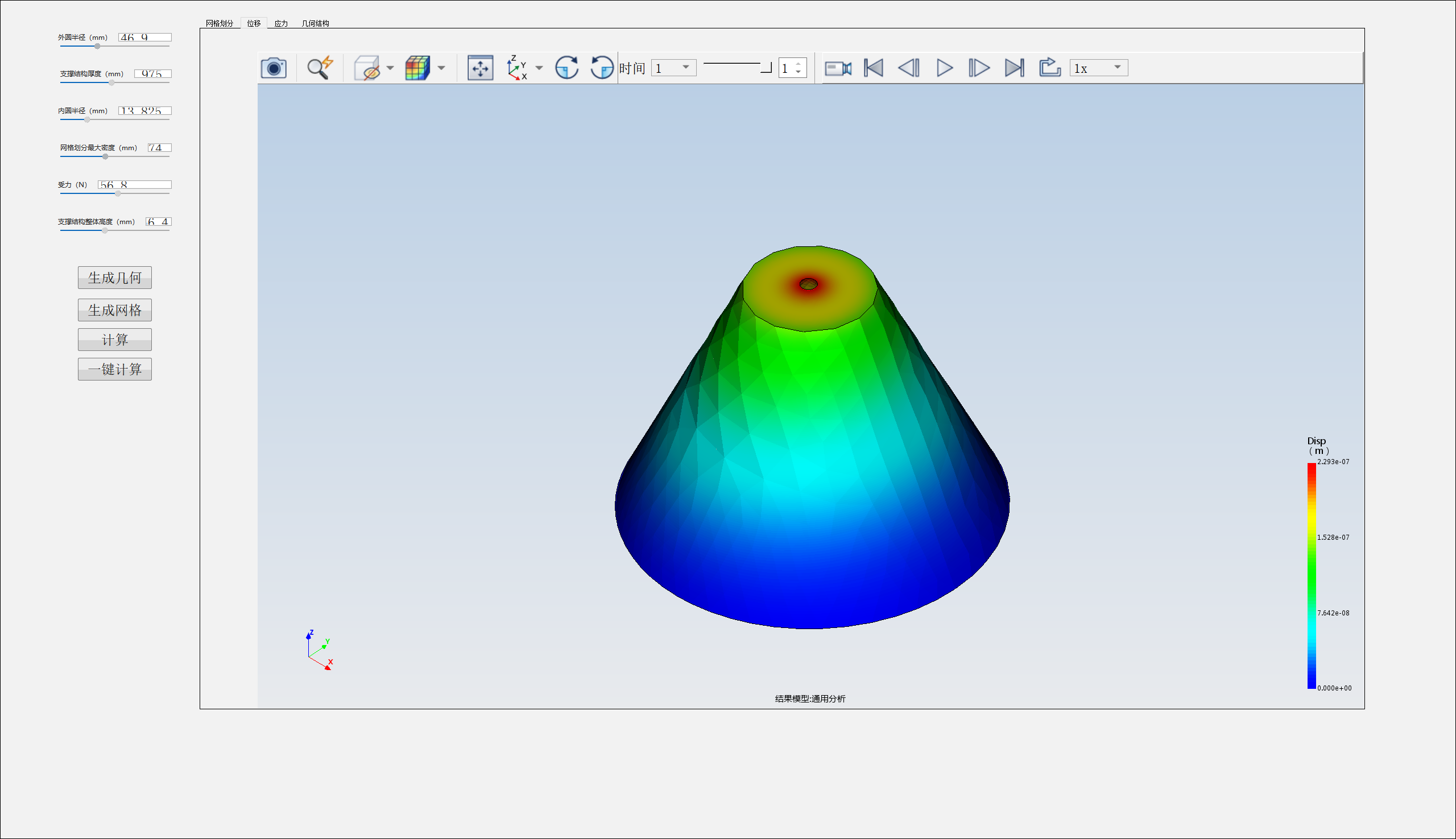Take a snapshot with the camera icon
Viewport: 1456px width, 839px height.
point(274,68)
